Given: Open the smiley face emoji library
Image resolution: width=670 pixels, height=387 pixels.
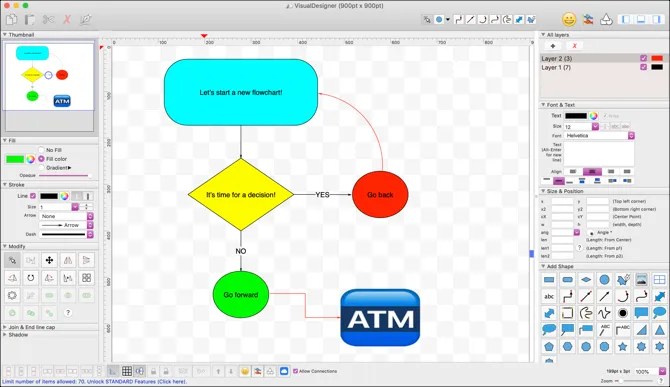Looking at the screenshot, I should pos(569,19).
